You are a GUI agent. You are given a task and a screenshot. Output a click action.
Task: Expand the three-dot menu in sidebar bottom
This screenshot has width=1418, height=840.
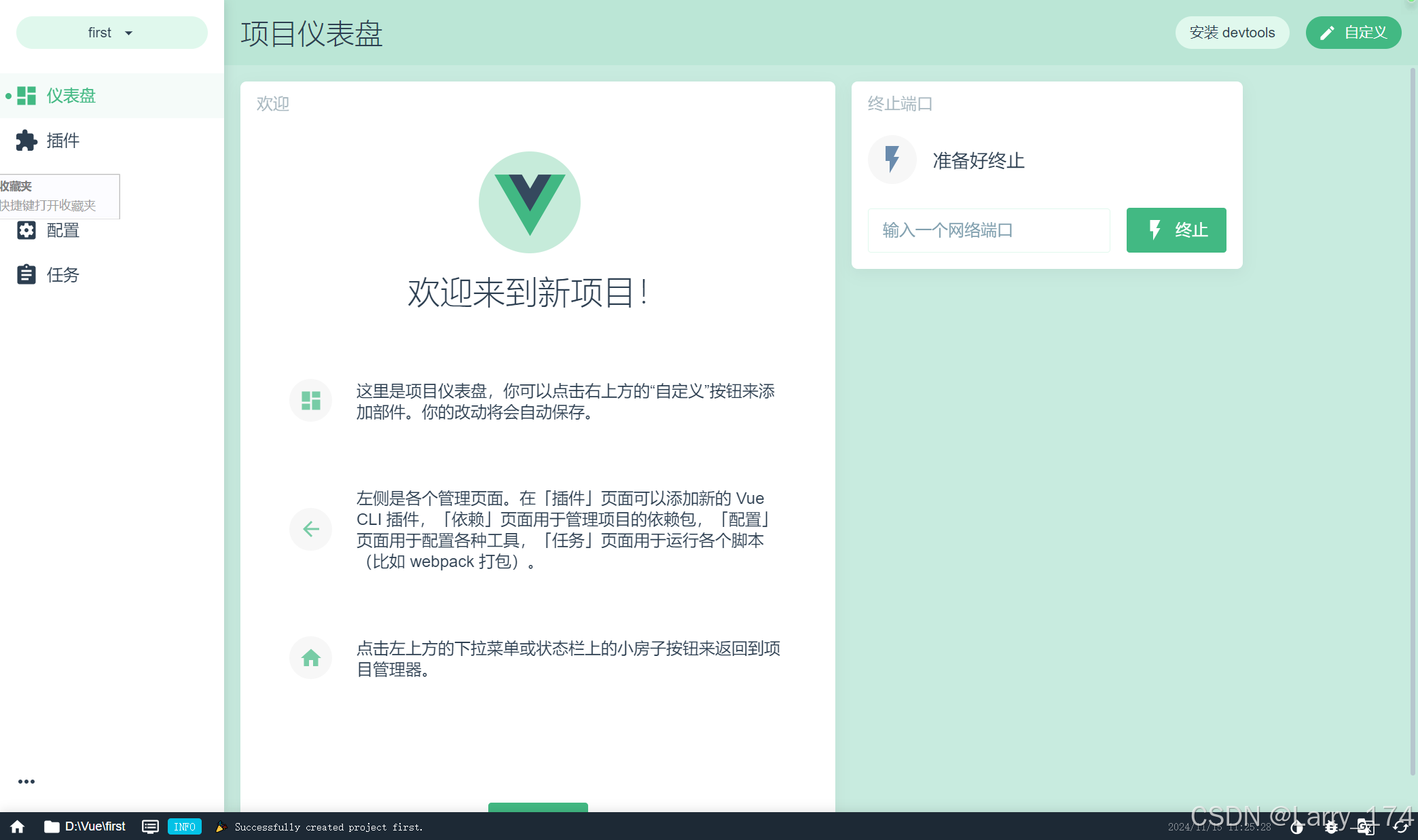[26, 781]
